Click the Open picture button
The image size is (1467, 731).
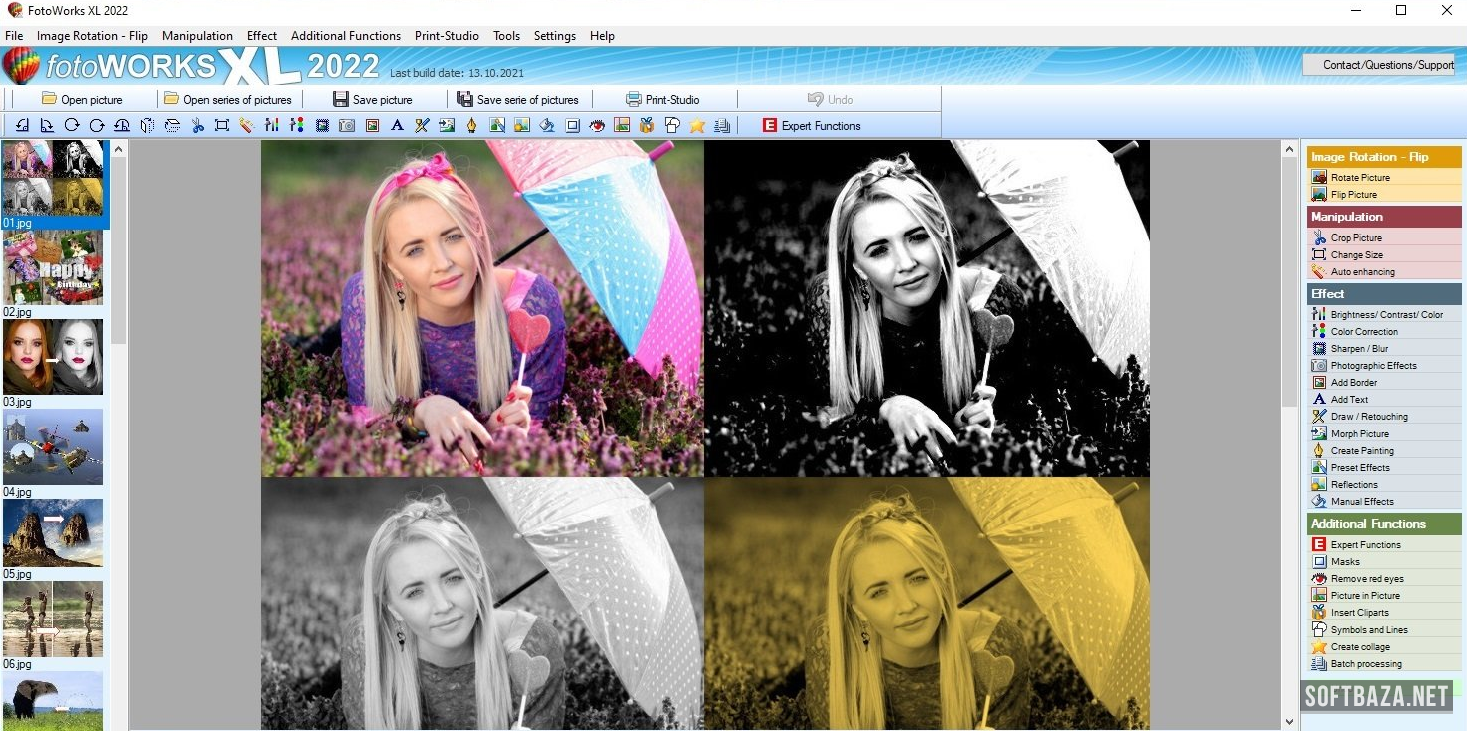click(x=82, y=100)
